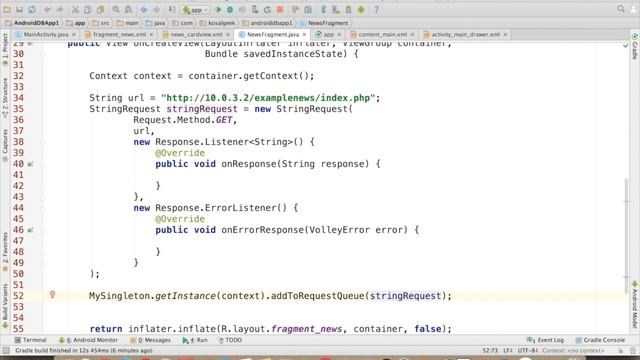
Task: Switch to news_cardview.xml tab
Action: coord(196,35)
